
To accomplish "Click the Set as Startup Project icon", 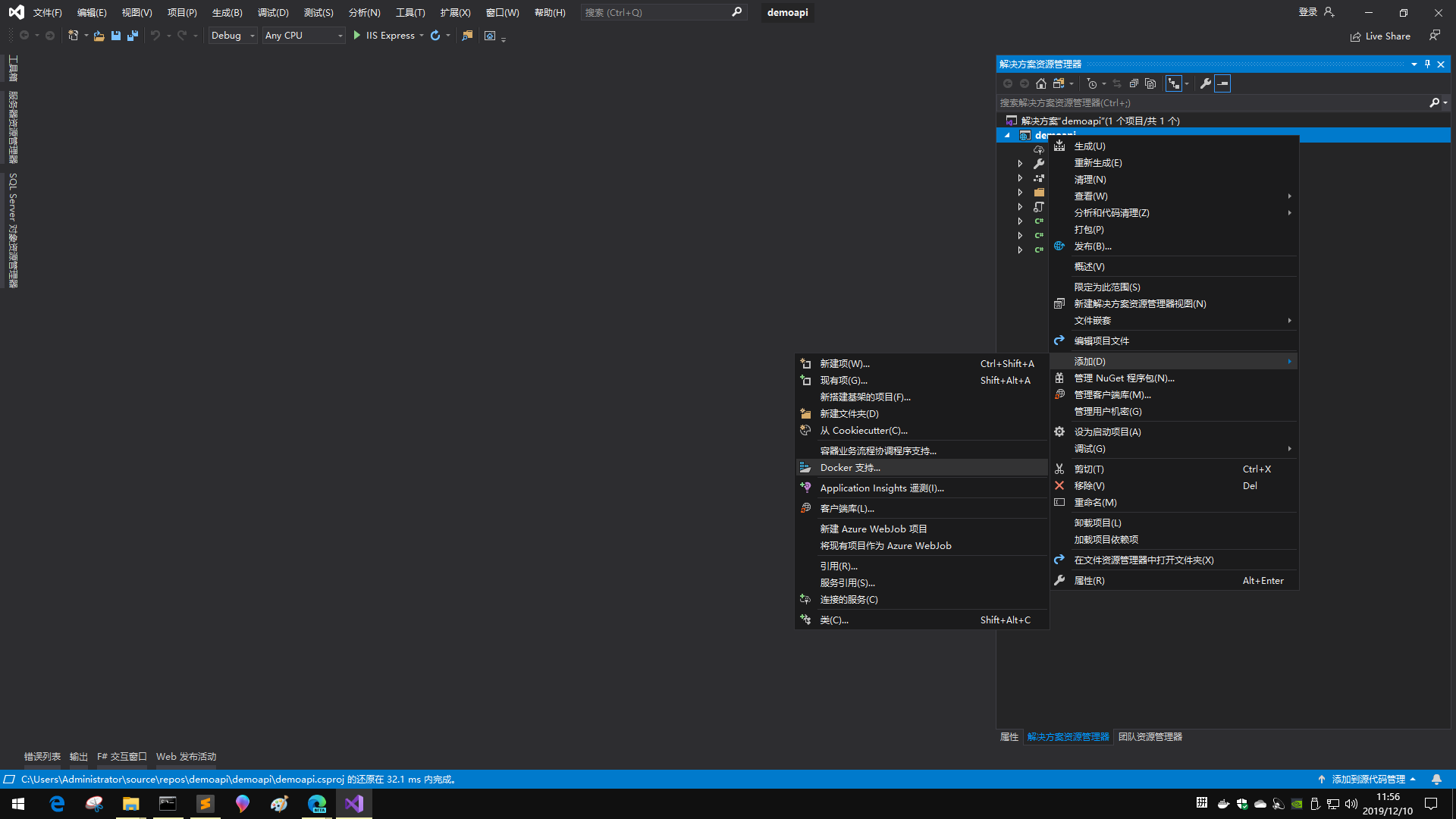I will click(x=1059, y=431).
